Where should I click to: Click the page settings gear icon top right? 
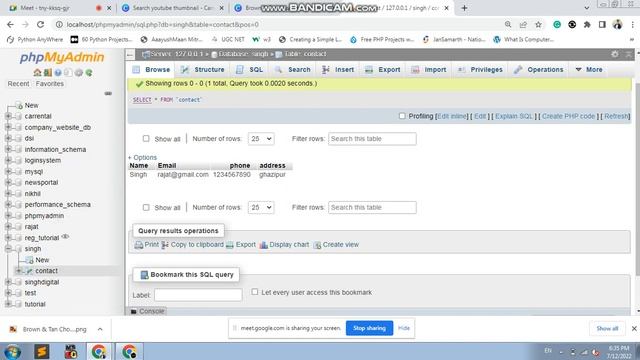coord(615,54)
